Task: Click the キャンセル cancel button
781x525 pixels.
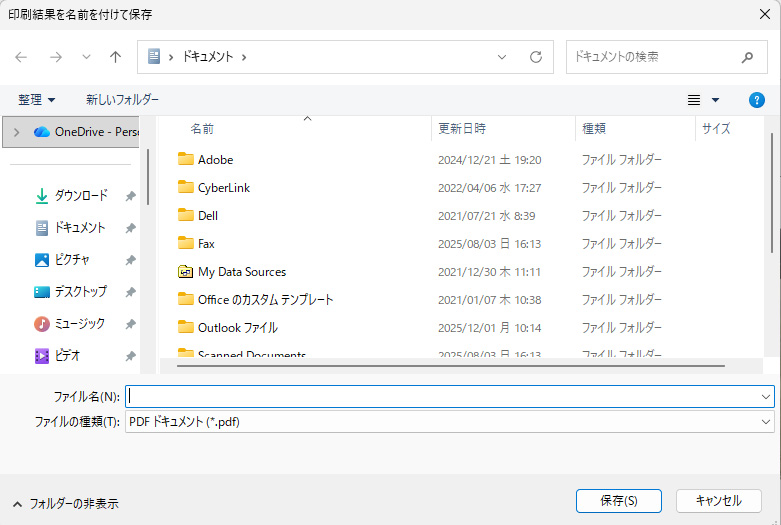Action: coord(719,501)
